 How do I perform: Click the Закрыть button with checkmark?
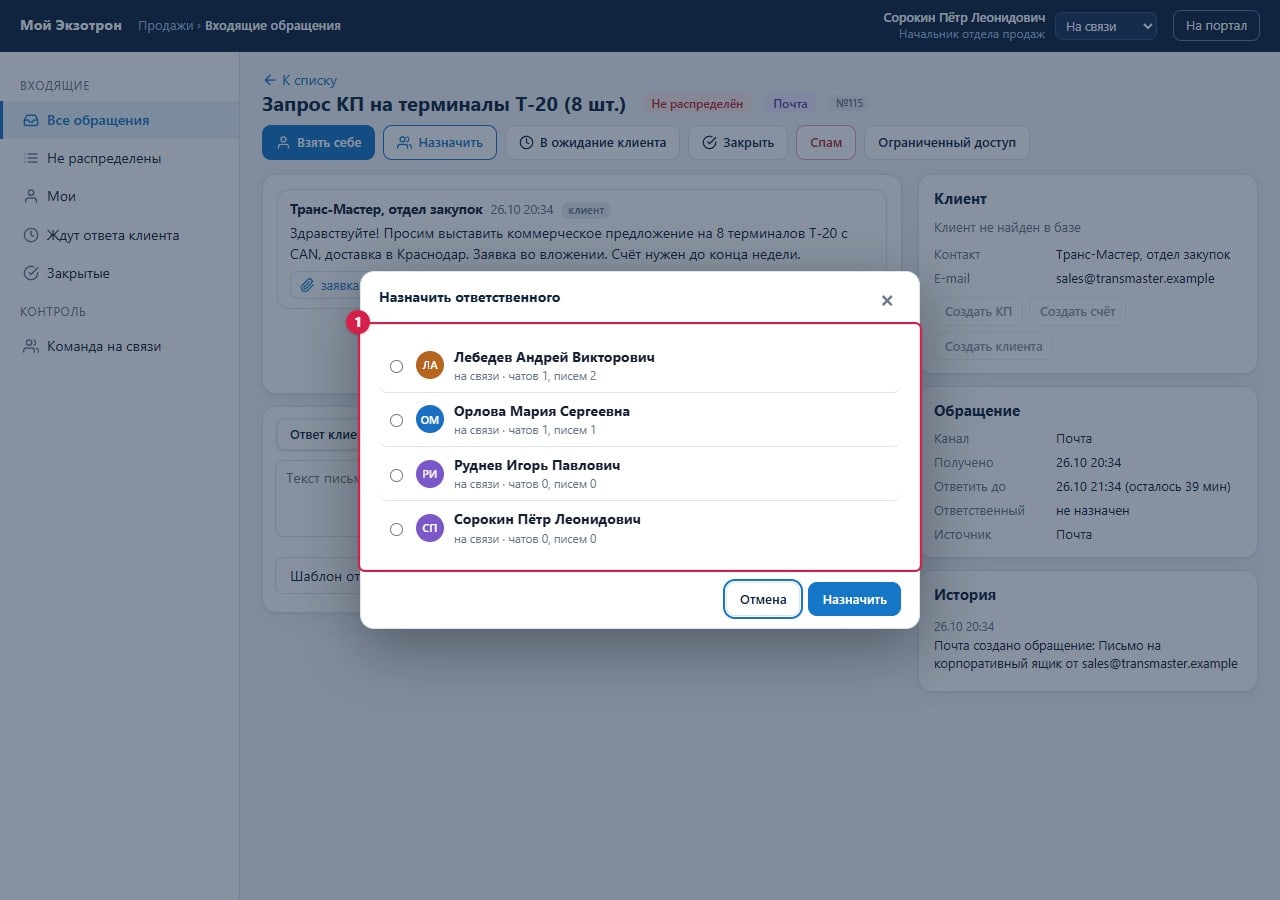(x=738, y=142)
